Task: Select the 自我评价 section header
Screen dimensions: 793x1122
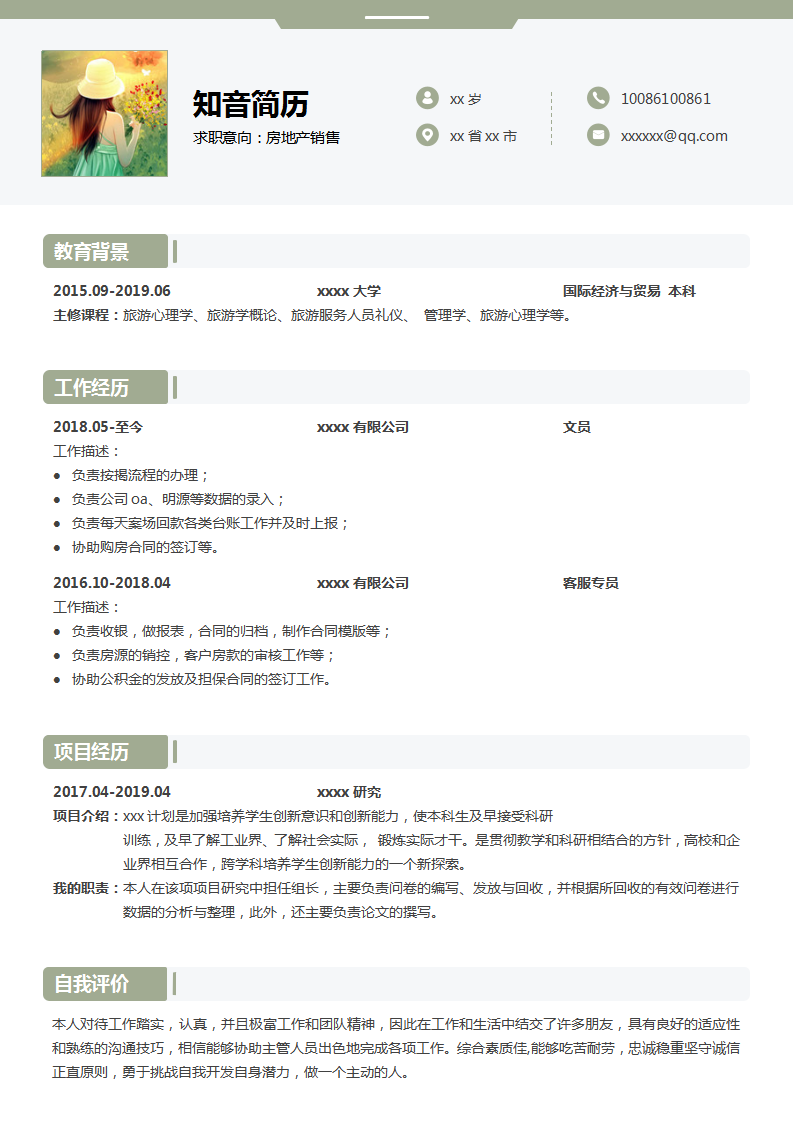Action: 92,984
